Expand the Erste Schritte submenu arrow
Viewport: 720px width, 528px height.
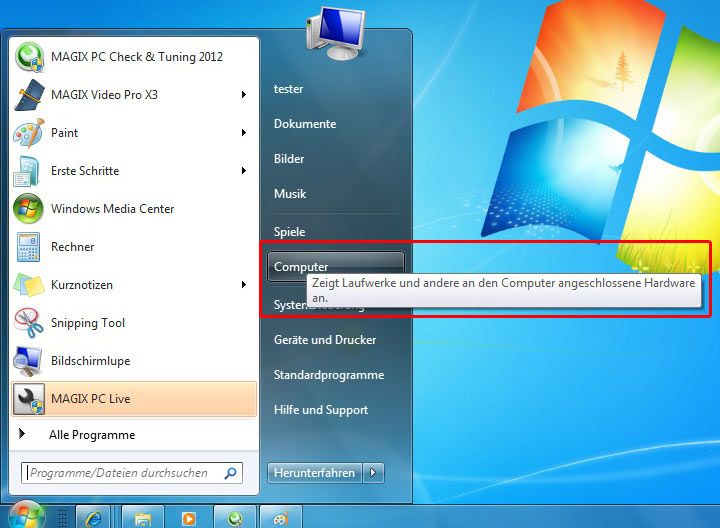pos(244,171)
